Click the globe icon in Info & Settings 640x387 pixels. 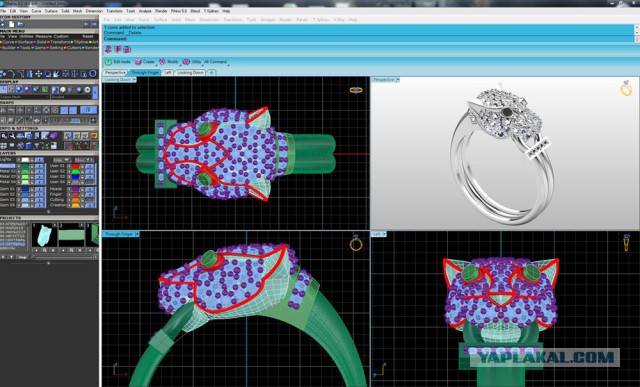pos(20,146)
